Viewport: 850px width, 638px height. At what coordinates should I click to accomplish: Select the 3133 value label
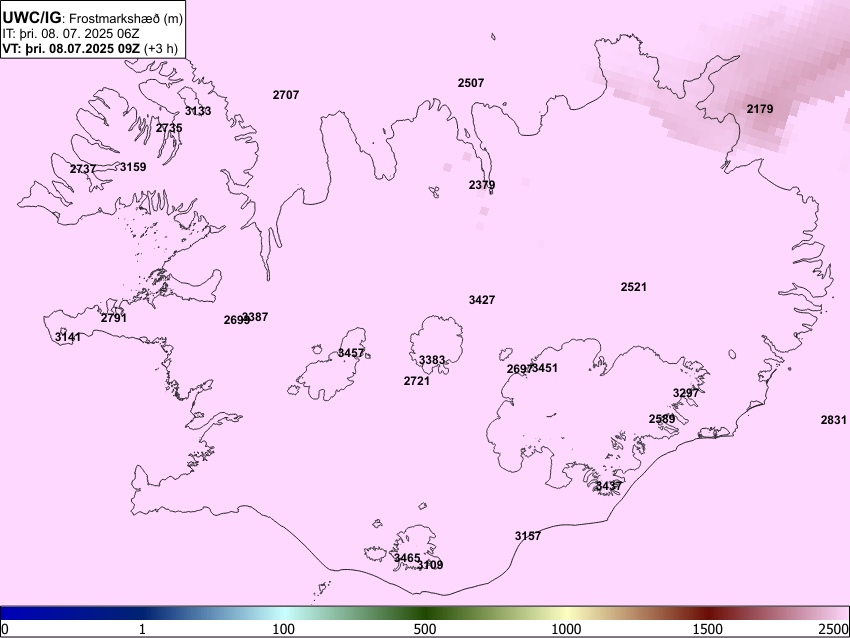point(198,111)
